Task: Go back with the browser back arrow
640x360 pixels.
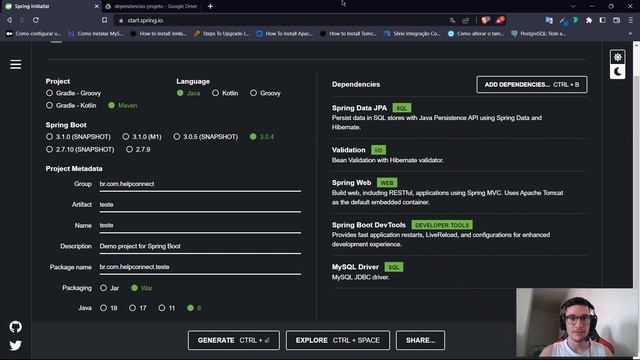Action: (9, 20)
